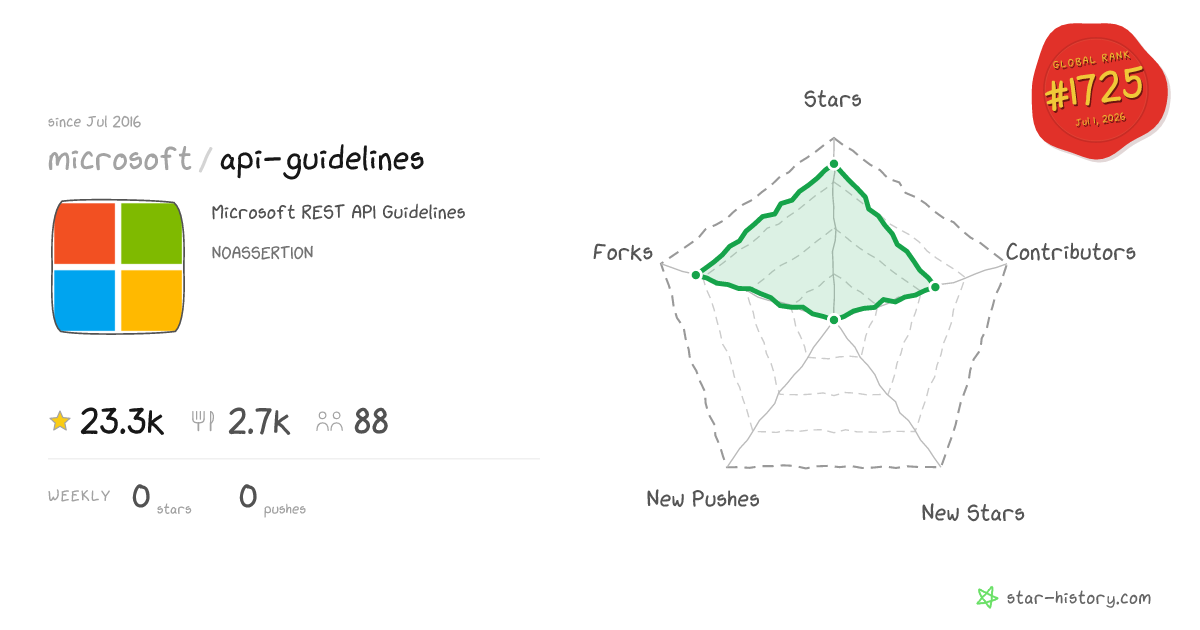The image size is (1200, 630).
Task: Click the Stars axis label
Action: pos(833,99)
